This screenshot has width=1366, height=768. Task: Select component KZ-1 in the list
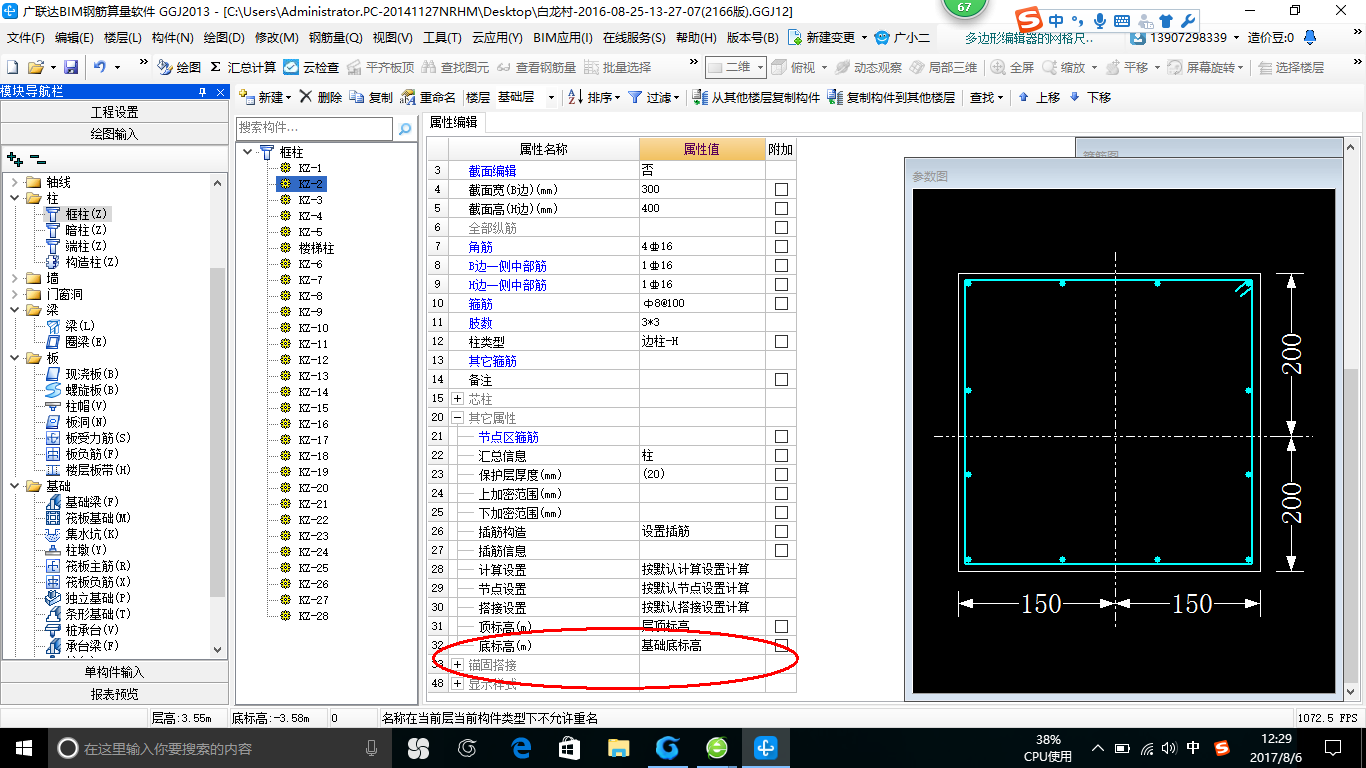click(x=310, y=168)
